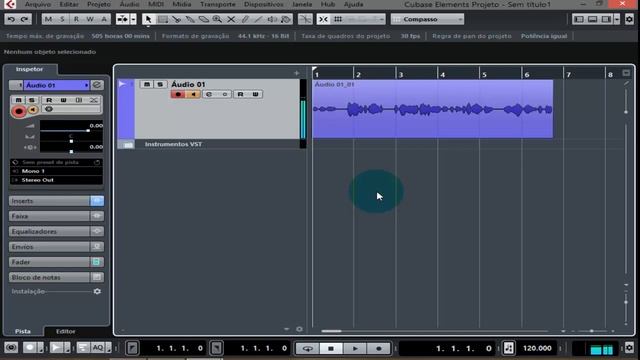
Task: Open the track list settings gear
Action: (x=299, y=329)
